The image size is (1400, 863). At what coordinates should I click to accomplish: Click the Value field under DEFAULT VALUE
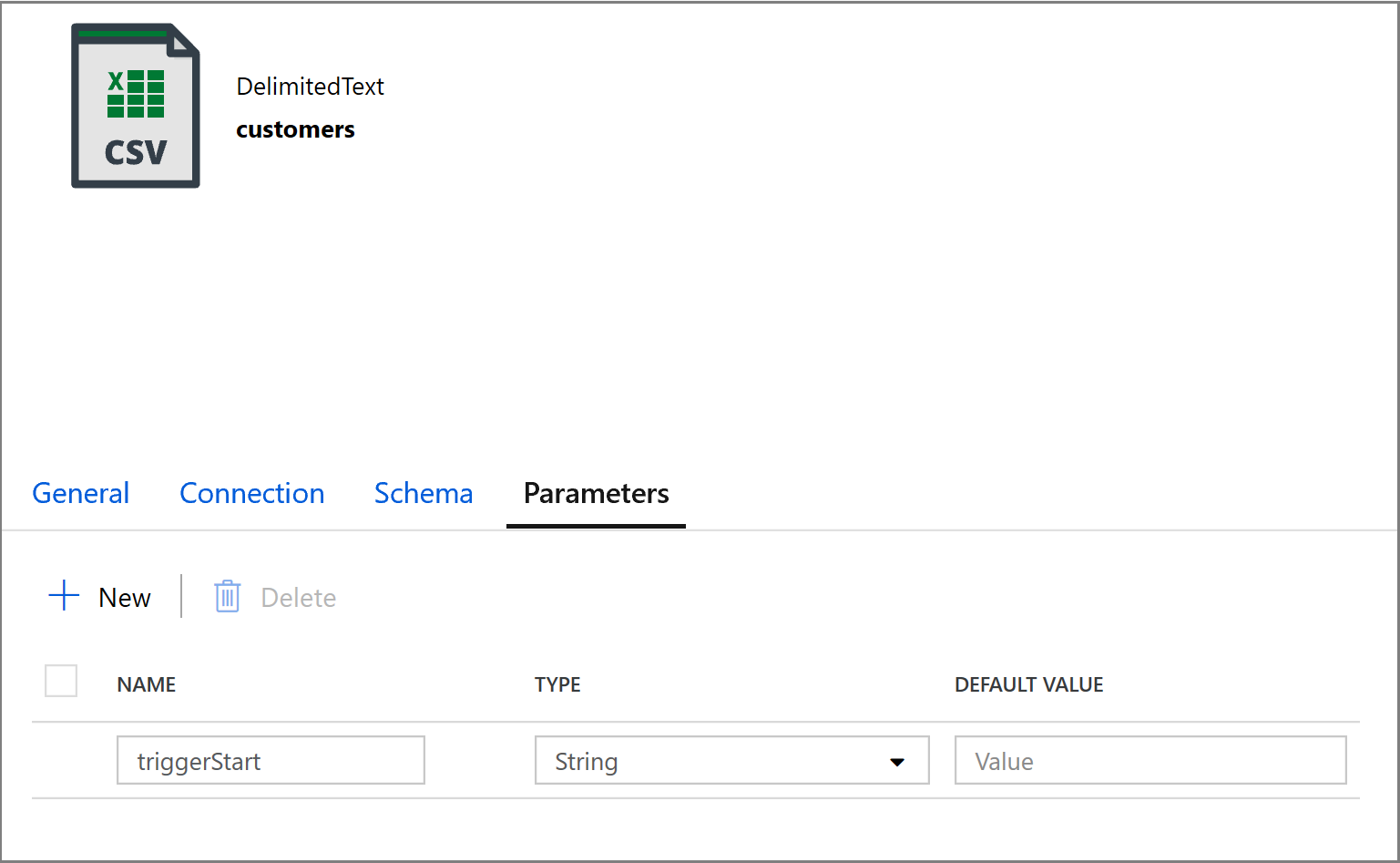(1150, 760)
